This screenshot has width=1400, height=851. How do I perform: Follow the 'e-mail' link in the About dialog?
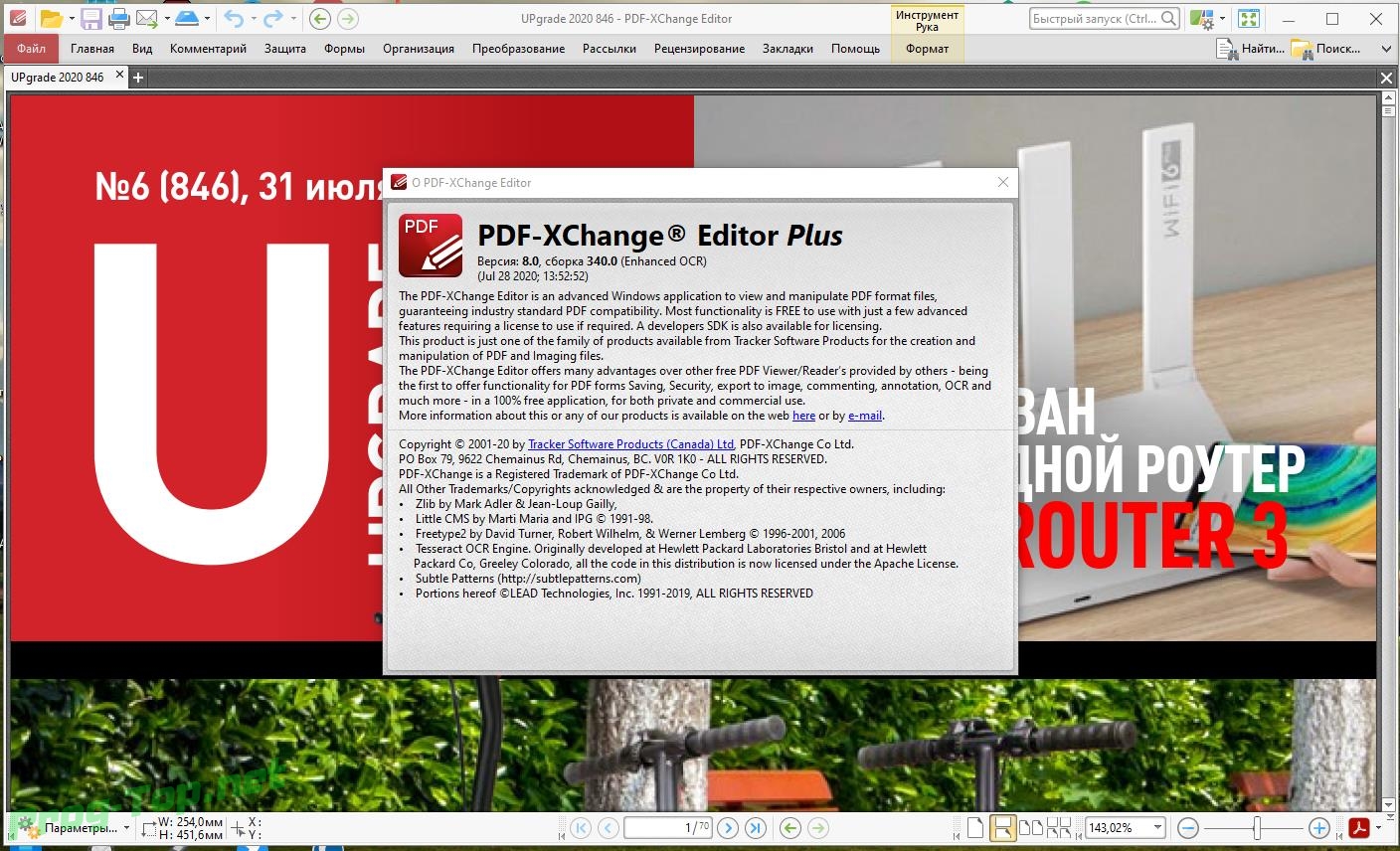(865, 416)
